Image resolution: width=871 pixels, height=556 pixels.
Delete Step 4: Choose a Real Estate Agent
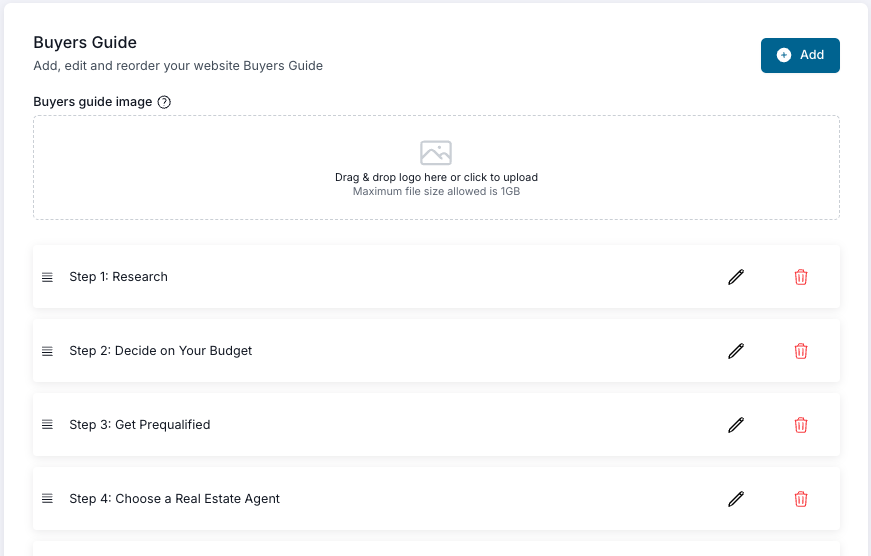(x=801, y=499)
